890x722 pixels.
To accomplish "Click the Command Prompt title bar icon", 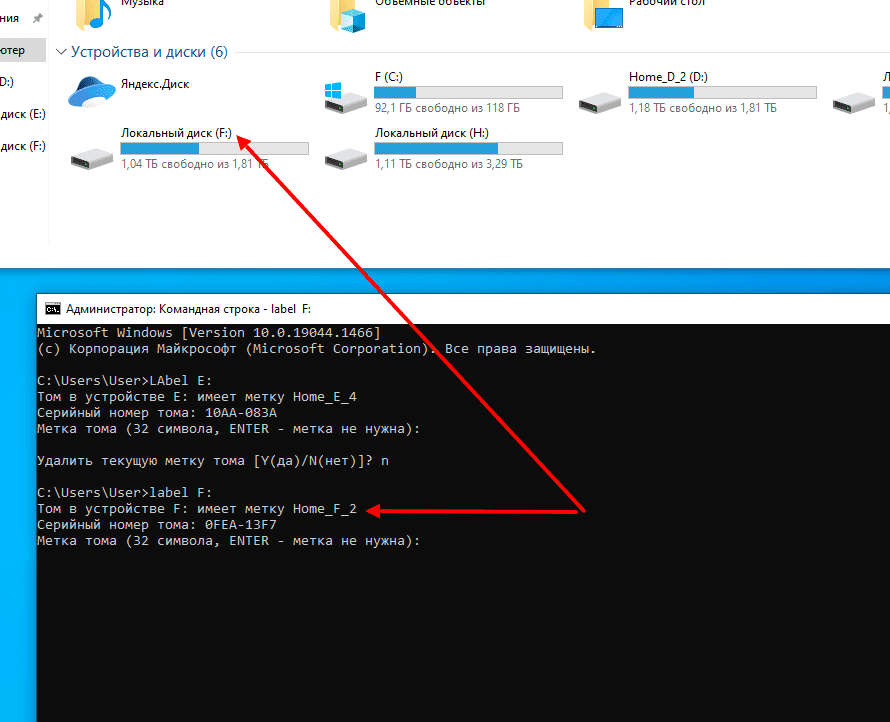I will [52, 309].
